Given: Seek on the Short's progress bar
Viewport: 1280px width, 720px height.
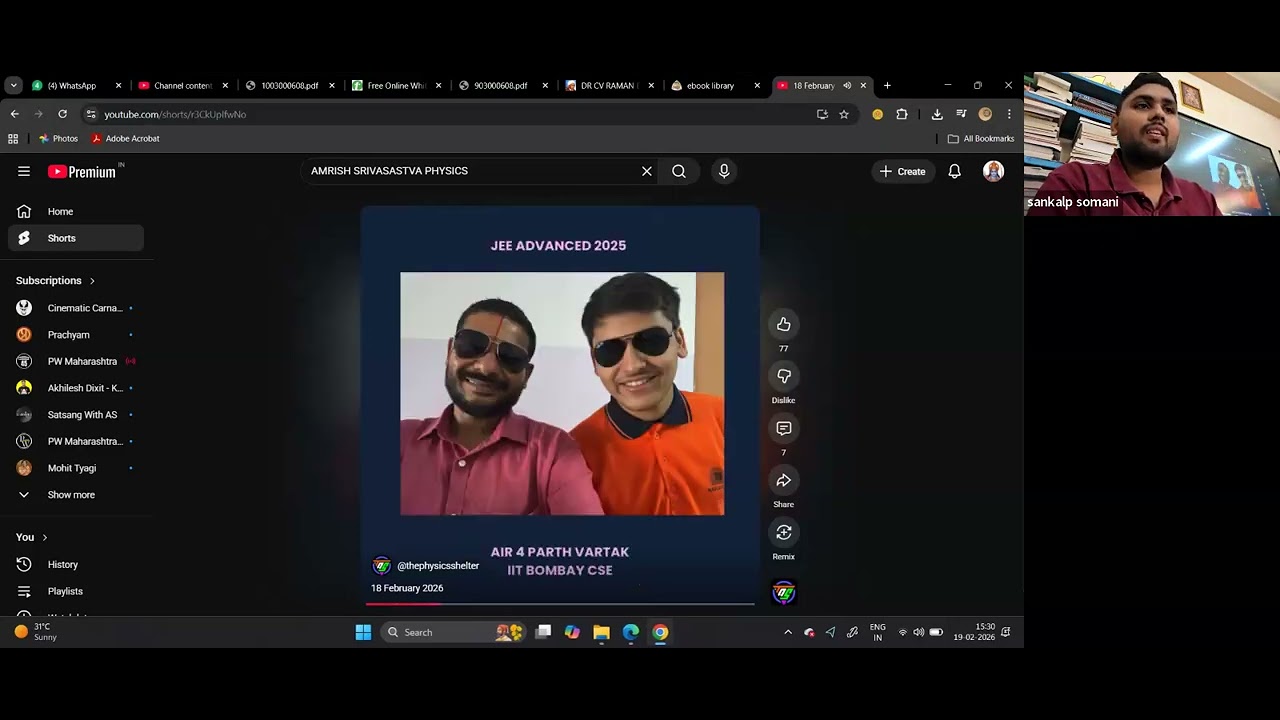Looking at the screenshot, I should click(x=560, y=604).
